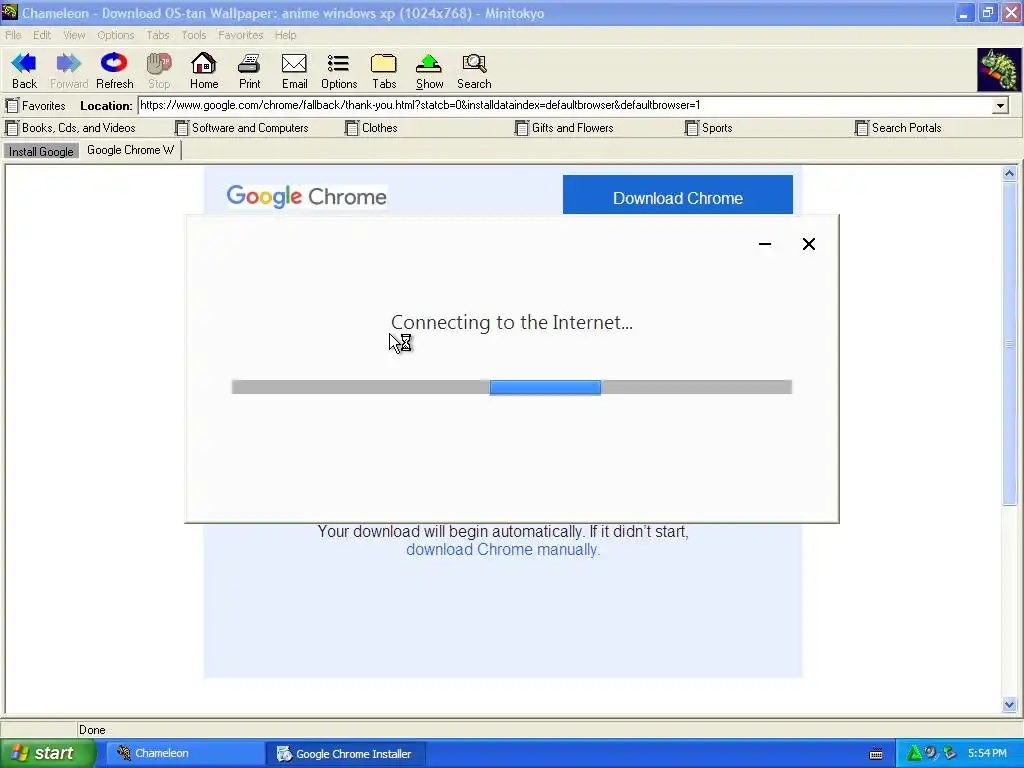Click the Connecting to the Internet text
This screenshot has height=768, width=1024.
click(x=512, y=323)
